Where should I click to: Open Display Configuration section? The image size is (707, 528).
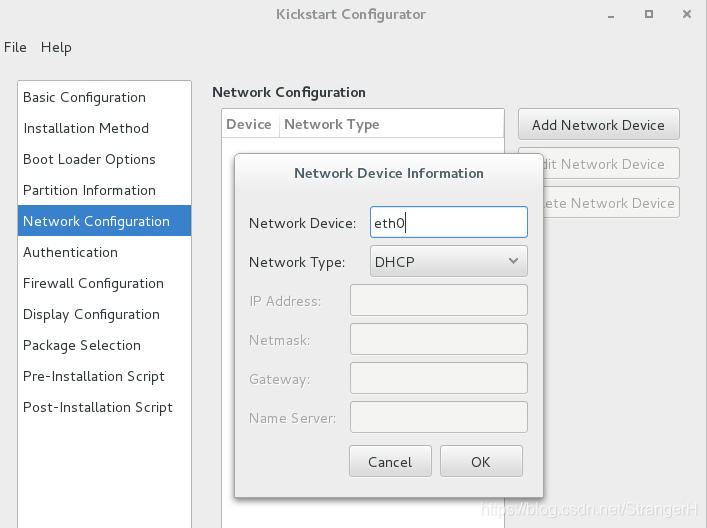point(105,314)
